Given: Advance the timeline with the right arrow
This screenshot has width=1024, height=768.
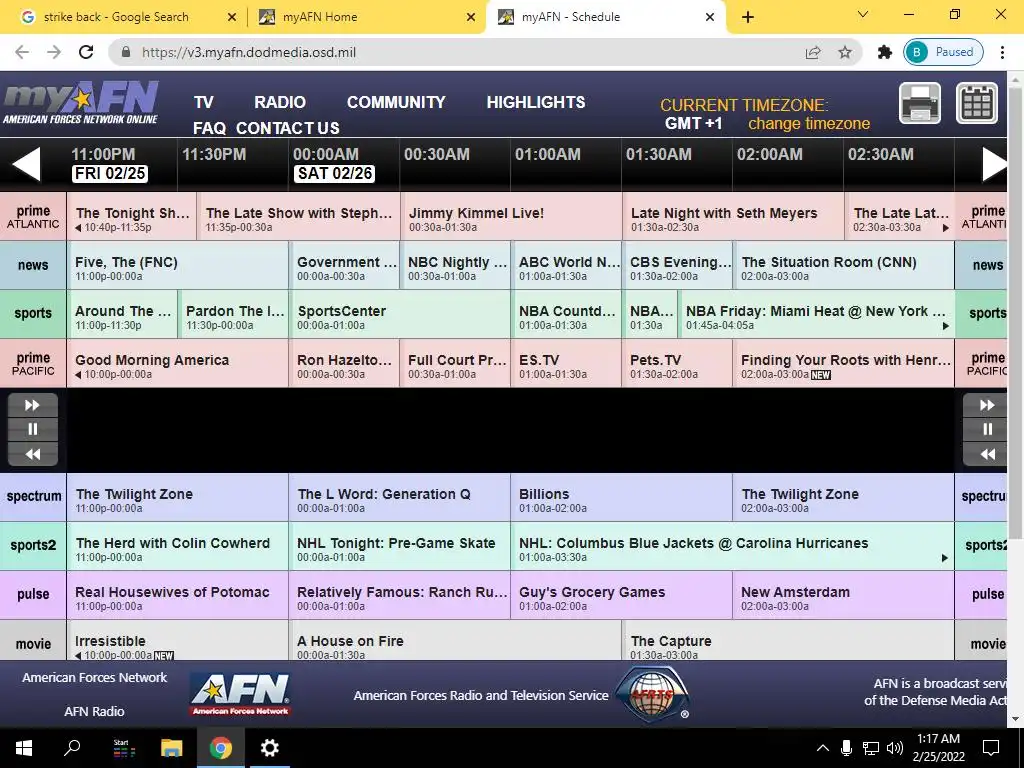Looking at the screenshot, I should coord(995,163).
